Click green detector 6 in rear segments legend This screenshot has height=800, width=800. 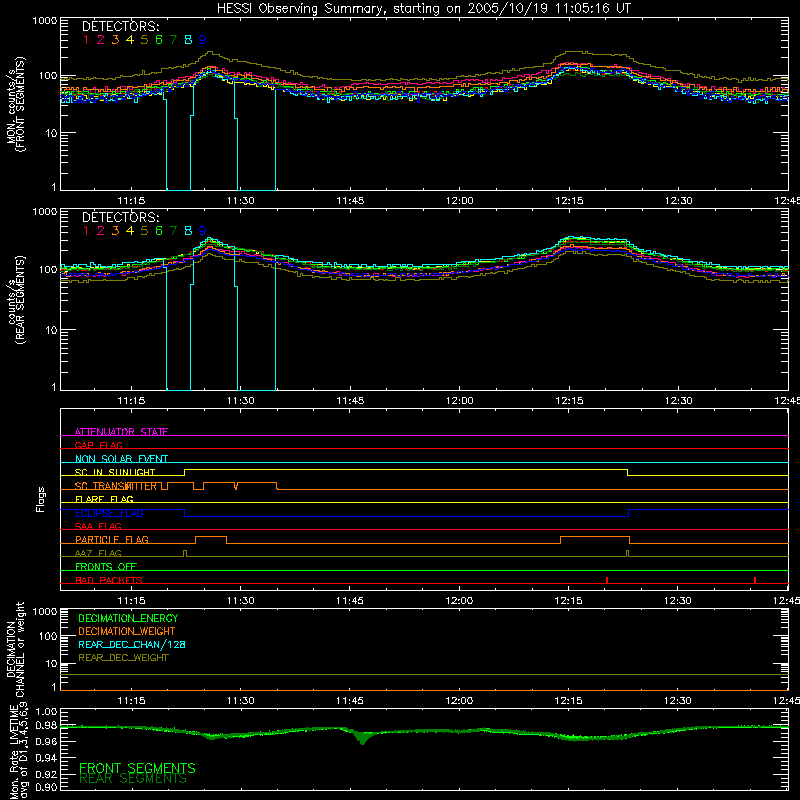click(x=159, y=231)
